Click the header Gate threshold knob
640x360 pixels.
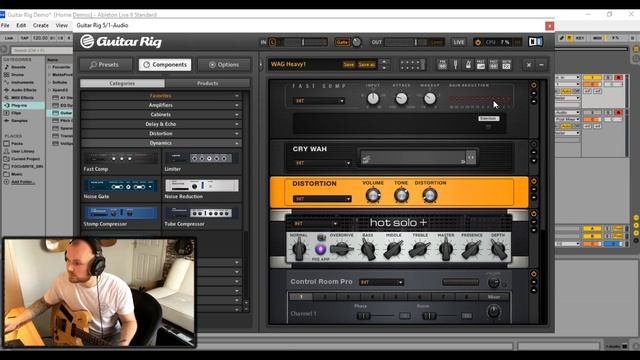tap(357, 42)
